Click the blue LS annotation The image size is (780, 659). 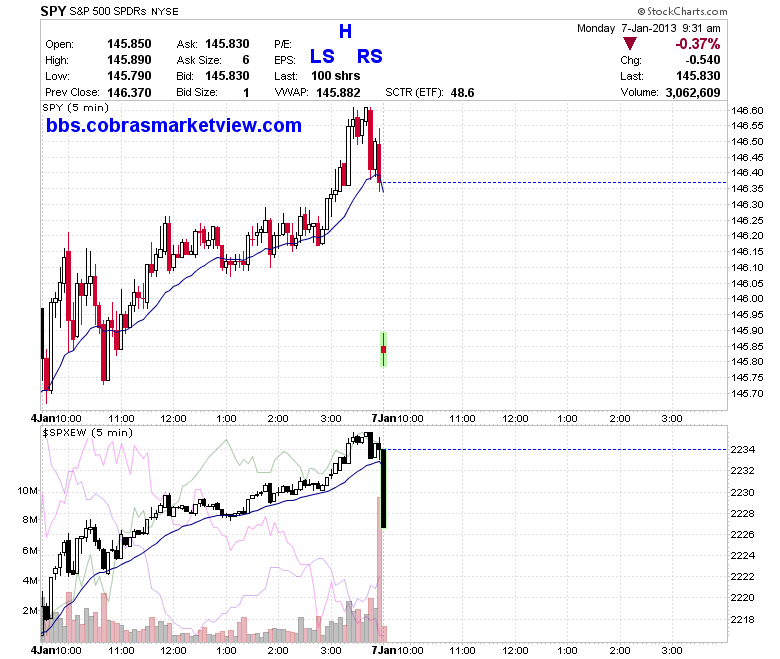pos(322,56)
